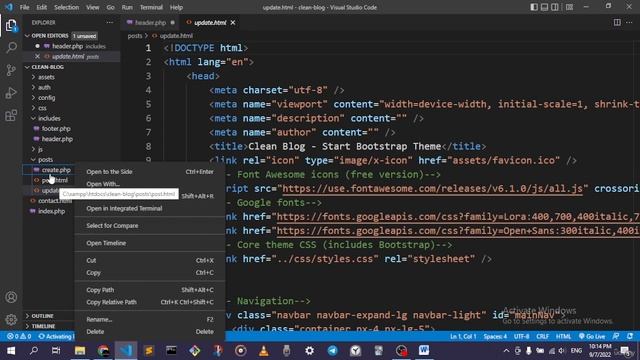
Task: Choose Copy Relative Path
Action: click(149, 302)
